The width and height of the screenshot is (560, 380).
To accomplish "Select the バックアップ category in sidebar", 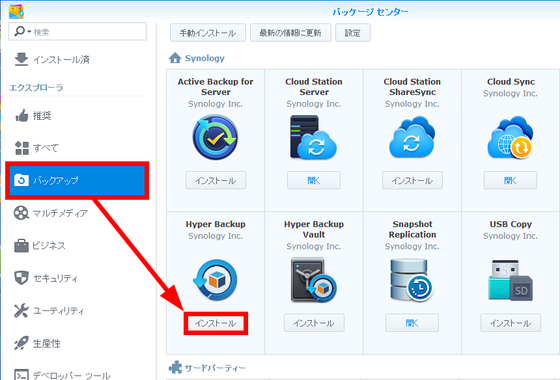I will tap(77, 180).
